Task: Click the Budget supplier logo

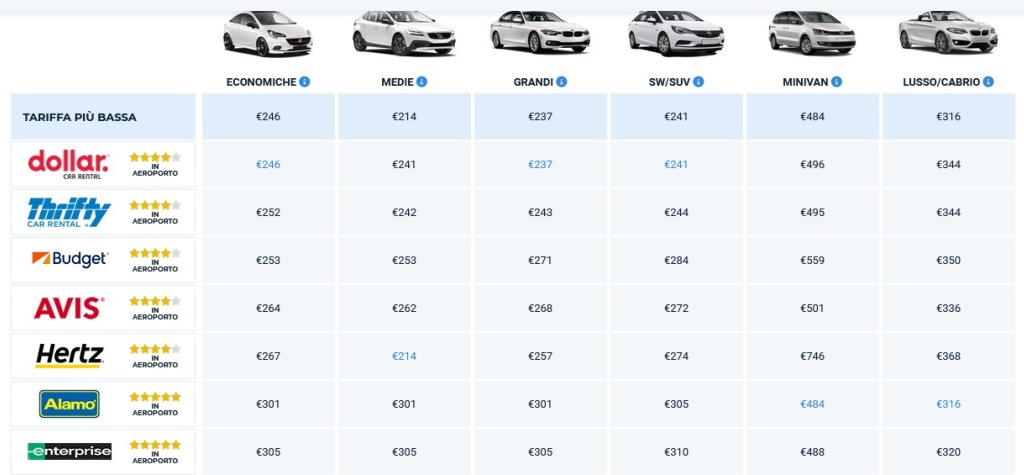Action: (x=68, y=260)
